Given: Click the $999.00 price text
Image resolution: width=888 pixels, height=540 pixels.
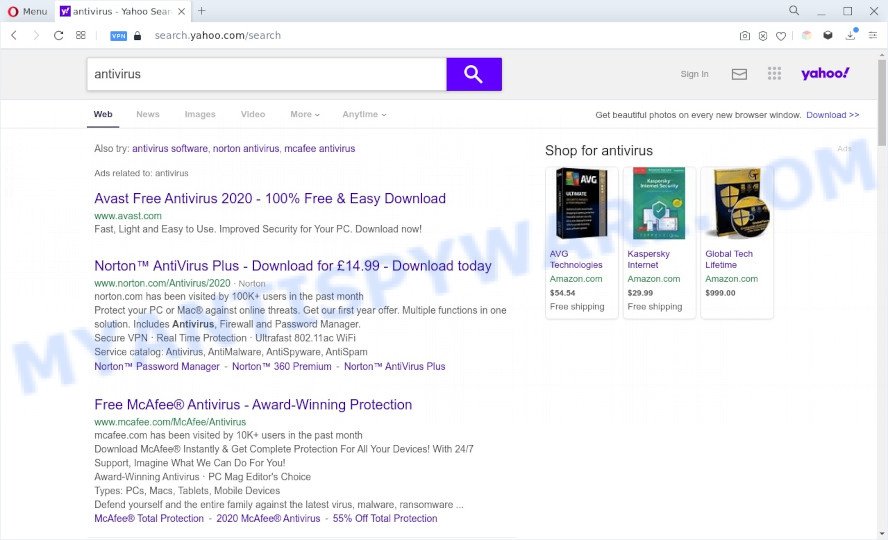Looking at the screenshot, I should coord(720,293).
